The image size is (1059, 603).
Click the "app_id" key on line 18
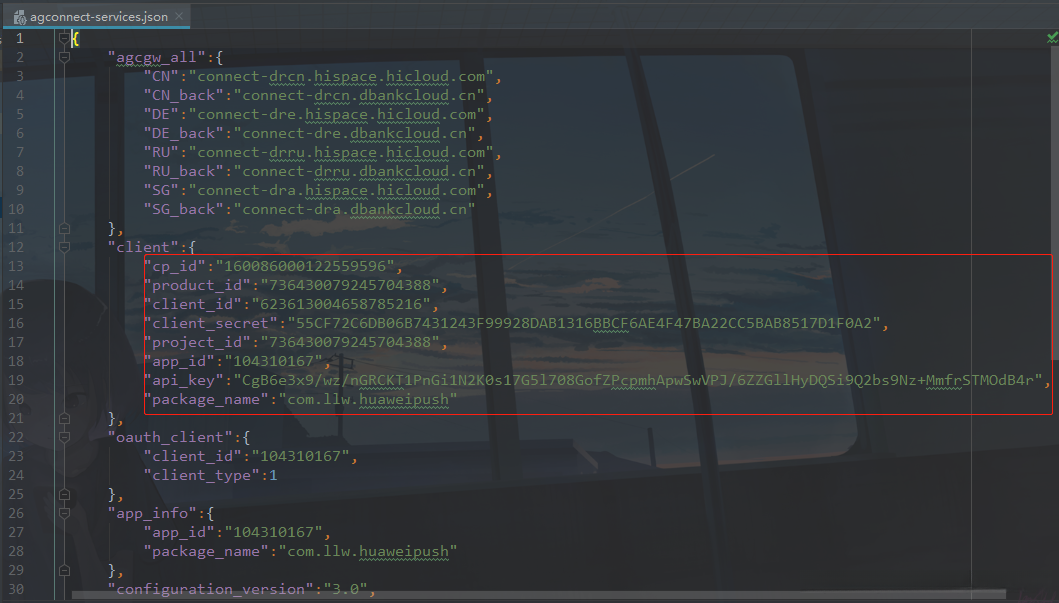coord(179,361)
